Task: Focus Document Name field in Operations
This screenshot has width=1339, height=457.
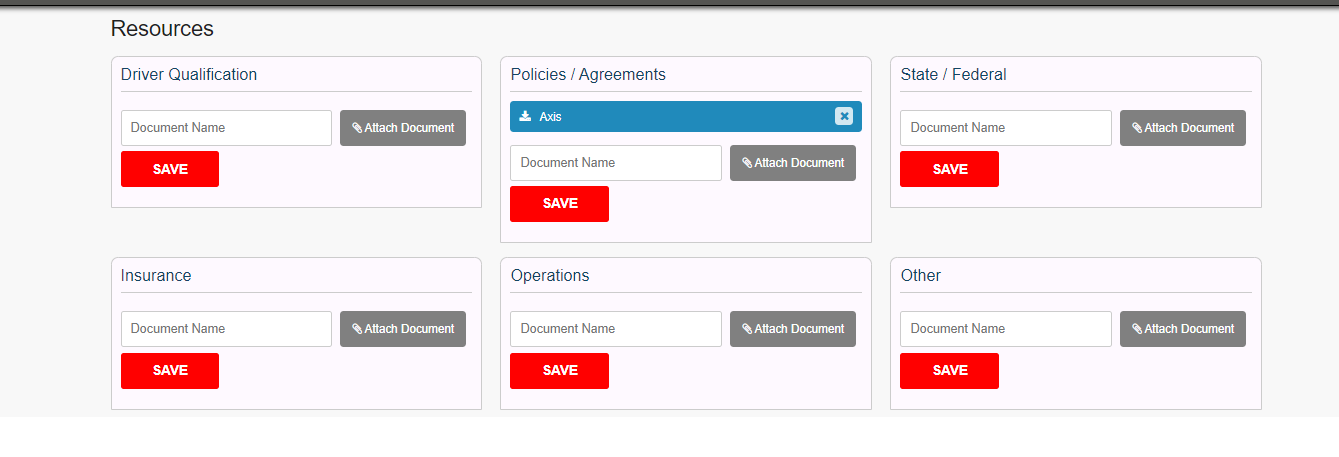Action: pyautogui.click(x=616, y=329)
